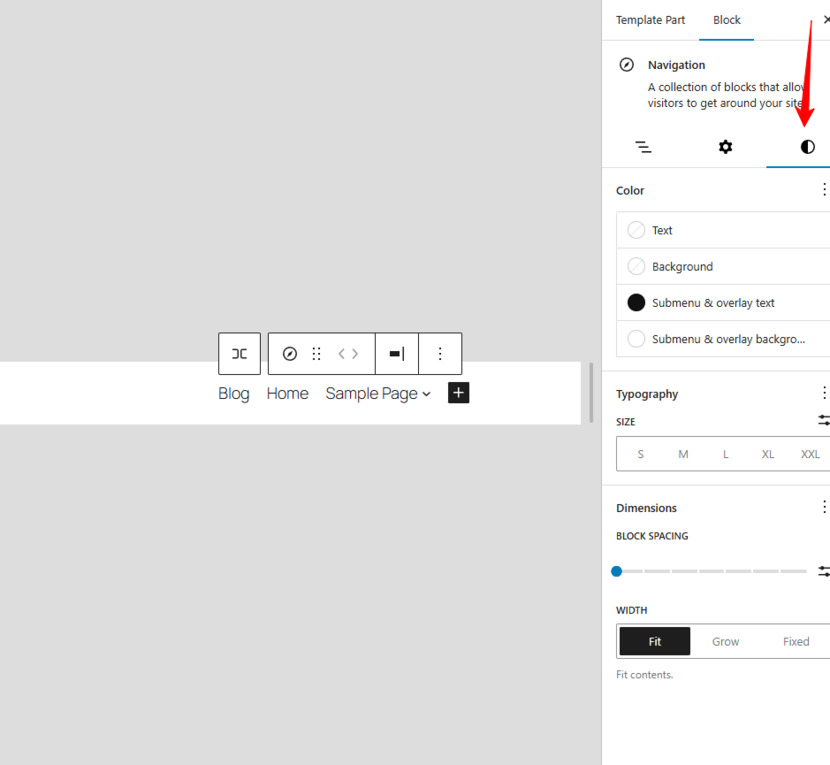The height and width of the screenshot is (765, 830).
Task: Select parent Template Part block button
Action: click(x=239, y=354)
